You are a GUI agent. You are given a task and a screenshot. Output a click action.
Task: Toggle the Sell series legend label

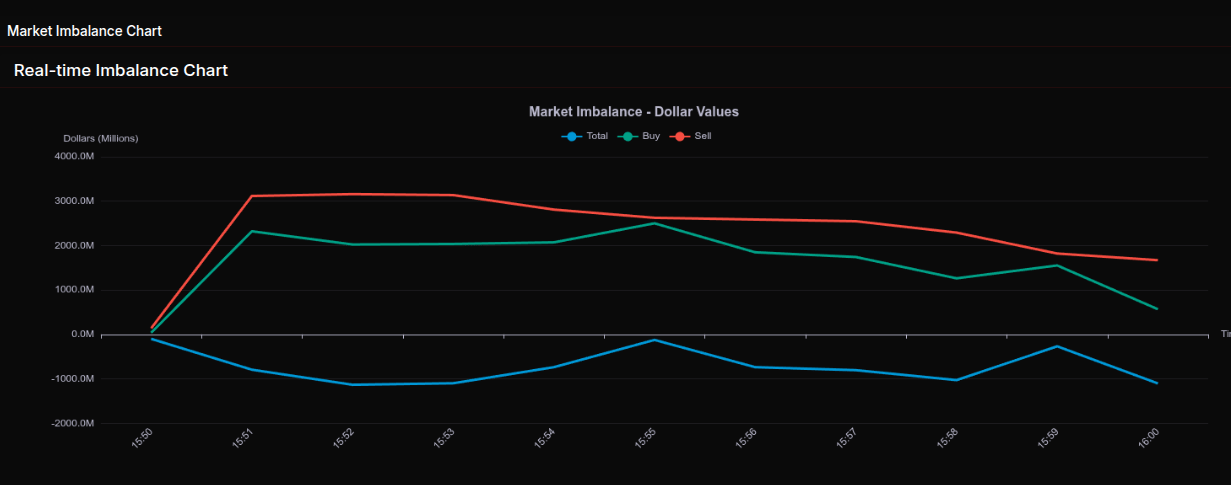[x=703, y=136]
